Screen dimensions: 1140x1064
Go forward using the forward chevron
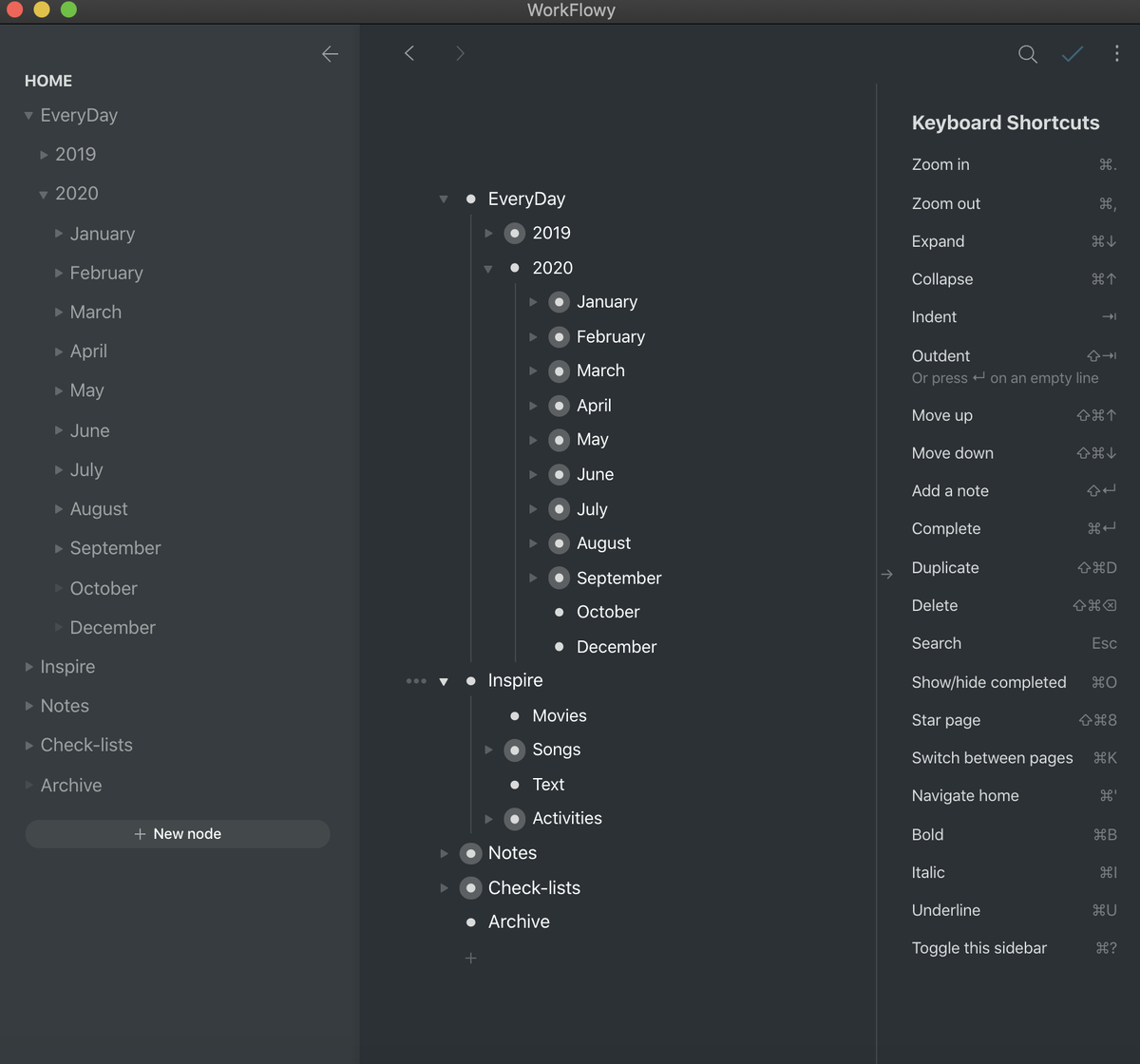460,53
